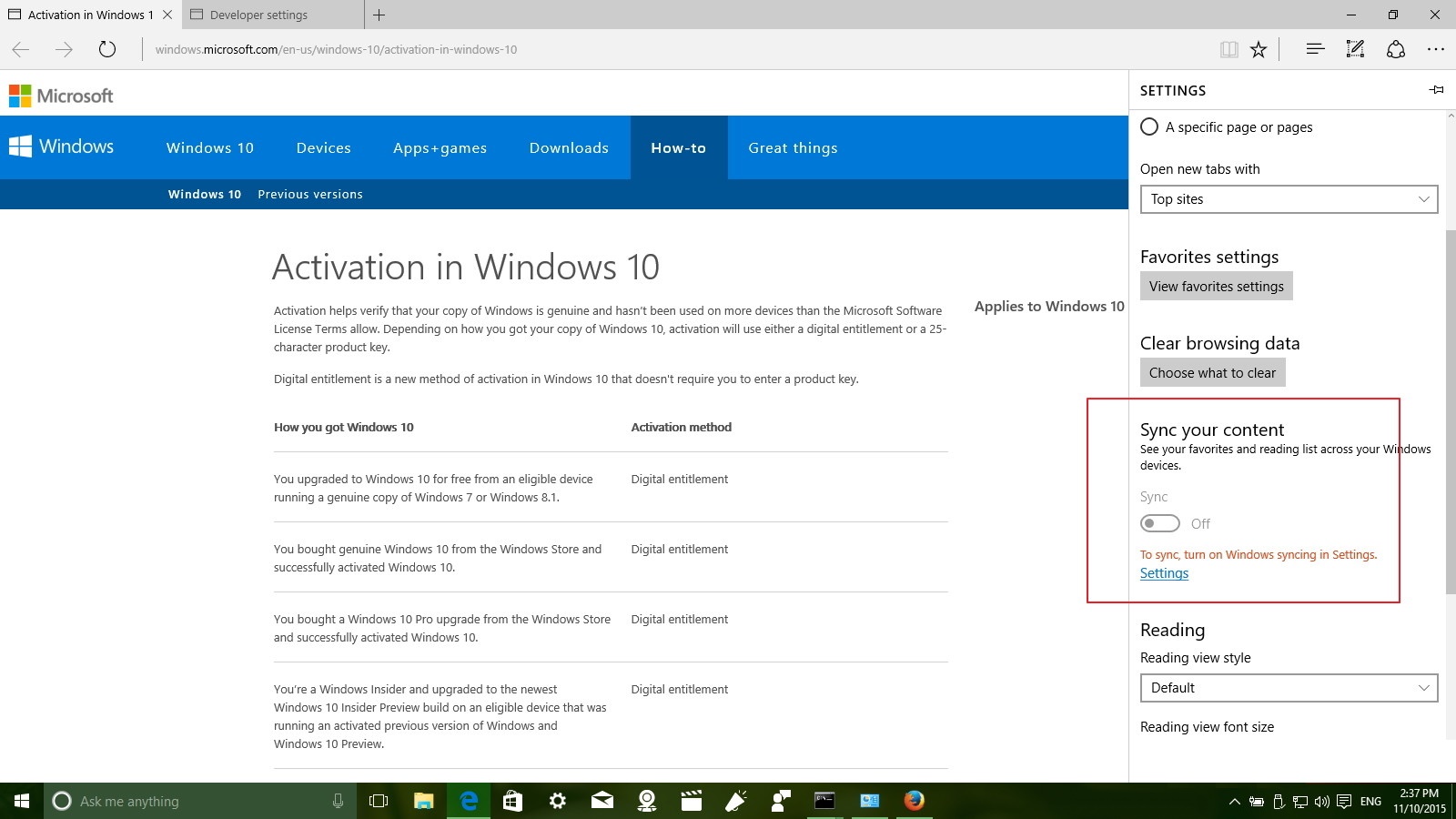Turn on the Sync toggle
Image resolution: width=1456 pixels, height=819 pixels.
[x=1160, y=523]
